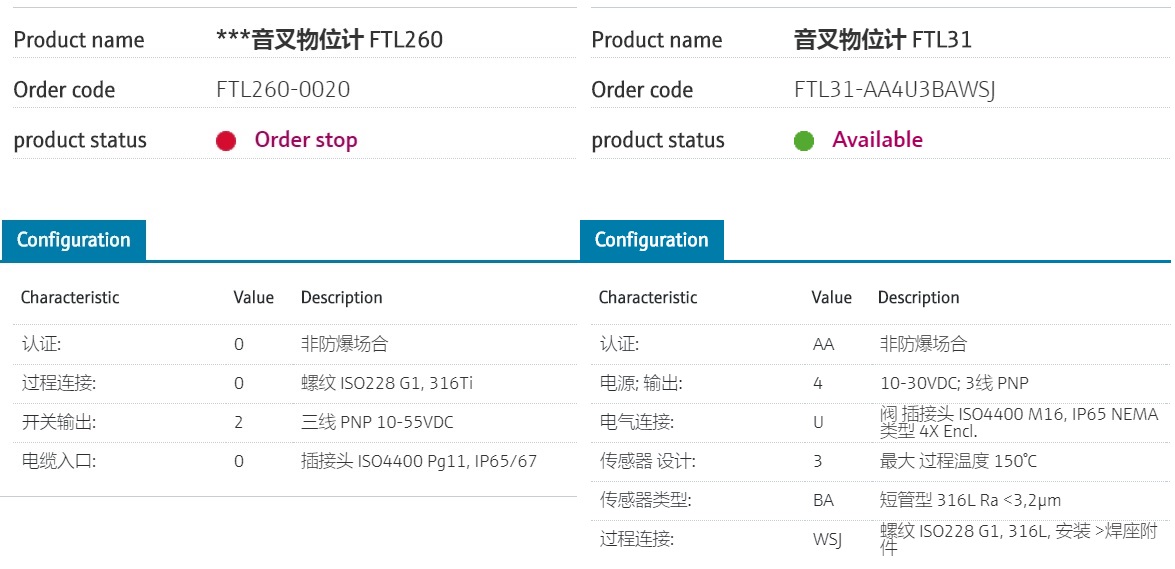Open the left Configuration tab for FTL260
The height and width of the screenshot is (569, 1175).
73,240
